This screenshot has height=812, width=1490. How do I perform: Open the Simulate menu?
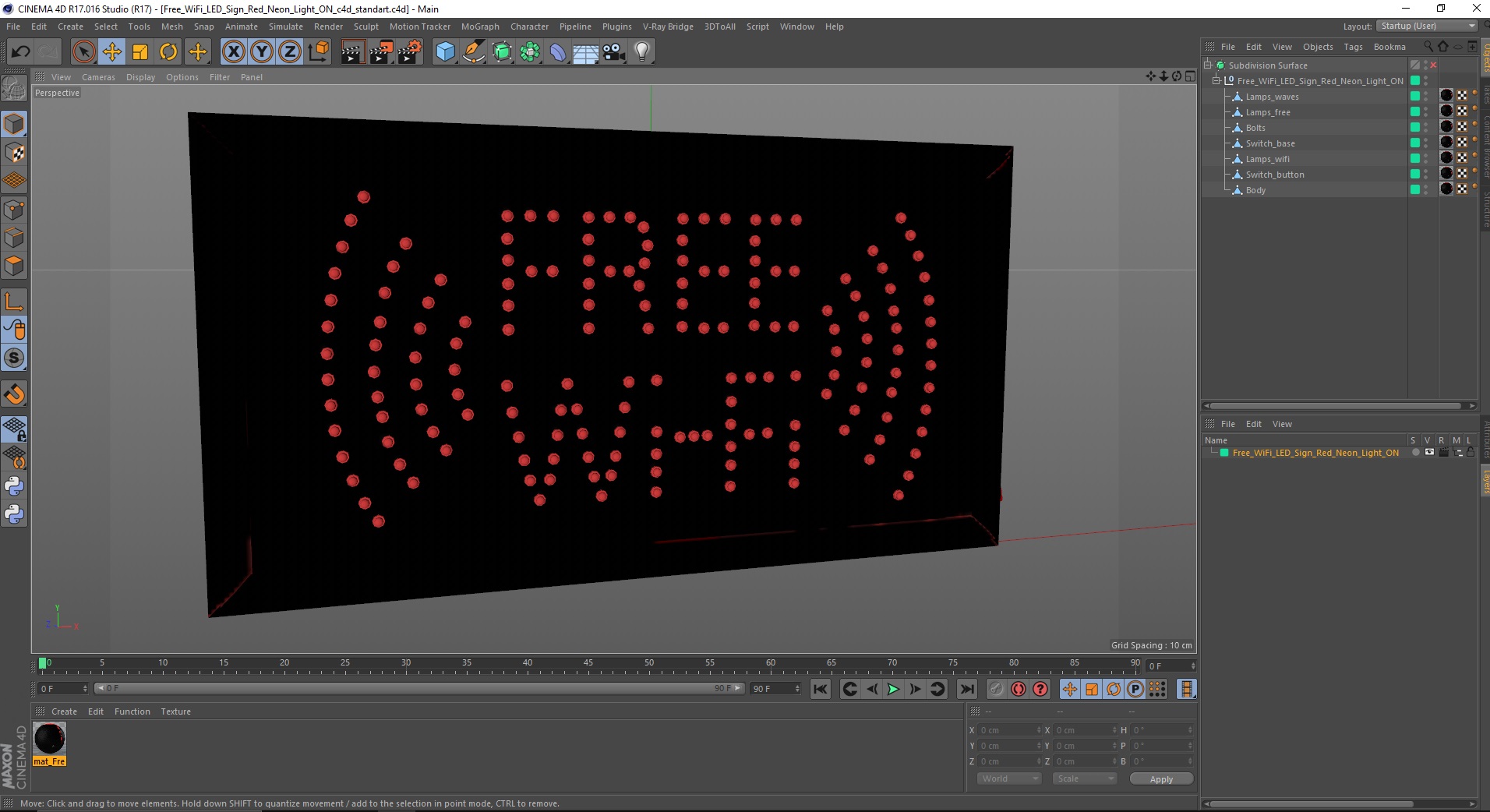pos(286,26)
